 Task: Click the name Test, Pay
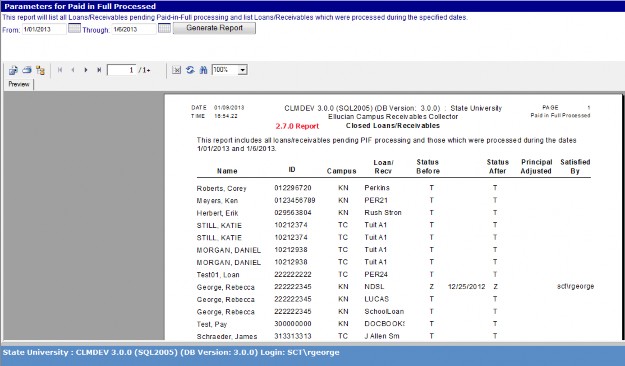(212, 325)
